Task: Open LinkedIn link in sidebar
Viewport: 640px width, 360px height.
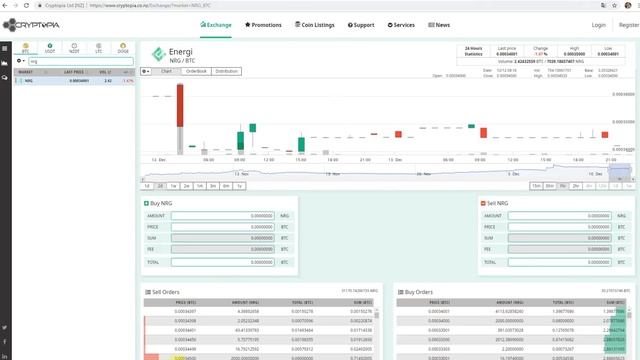Action: [4, 356]
